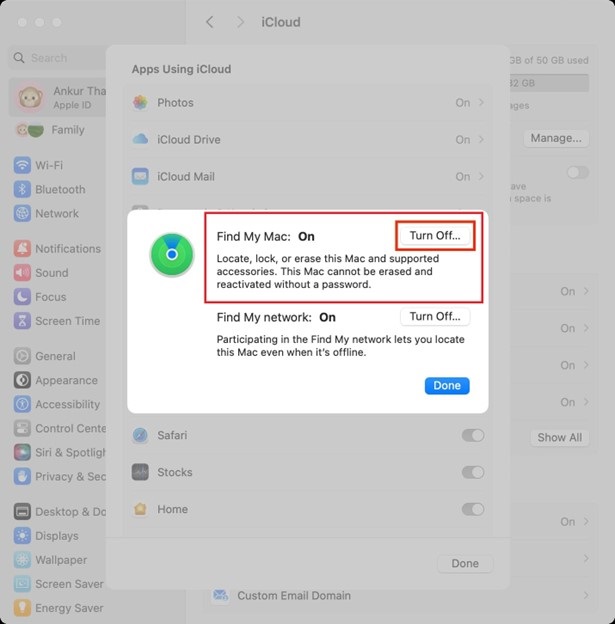Click the Manage storage button
Screen dimensions: 615x624
click(x=556, y=138)
